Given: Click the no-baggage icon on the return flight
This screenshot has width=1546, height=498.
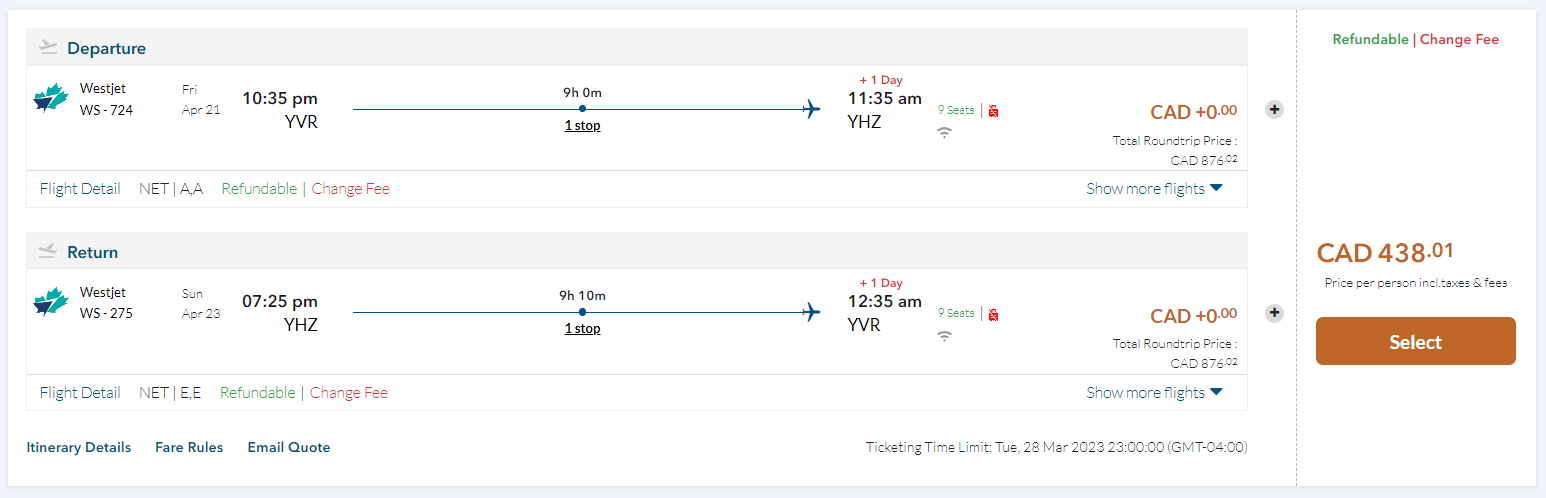Looking at the screenshot, I should pyautogui.click(x=993, y=315).
